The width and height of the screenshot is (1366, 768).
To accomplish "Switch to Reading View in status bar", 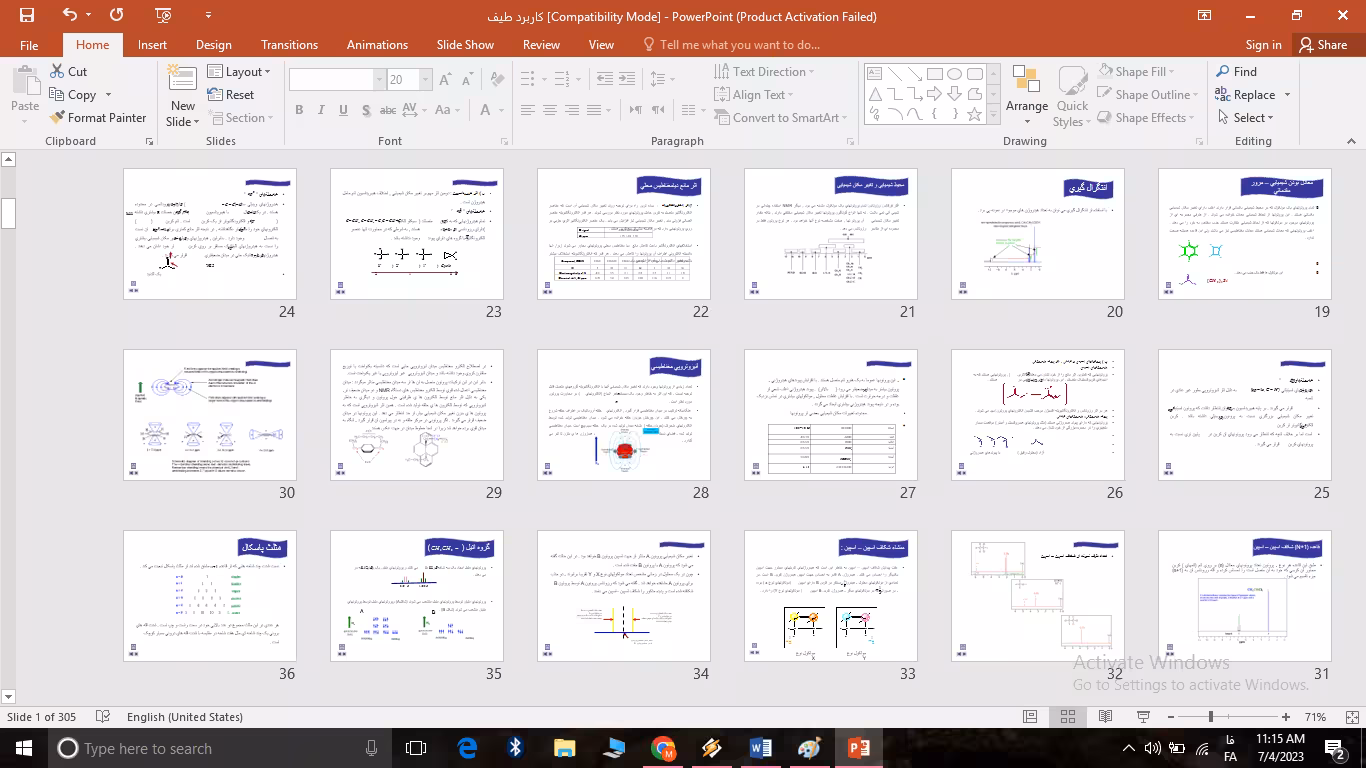I will 1105,717.
